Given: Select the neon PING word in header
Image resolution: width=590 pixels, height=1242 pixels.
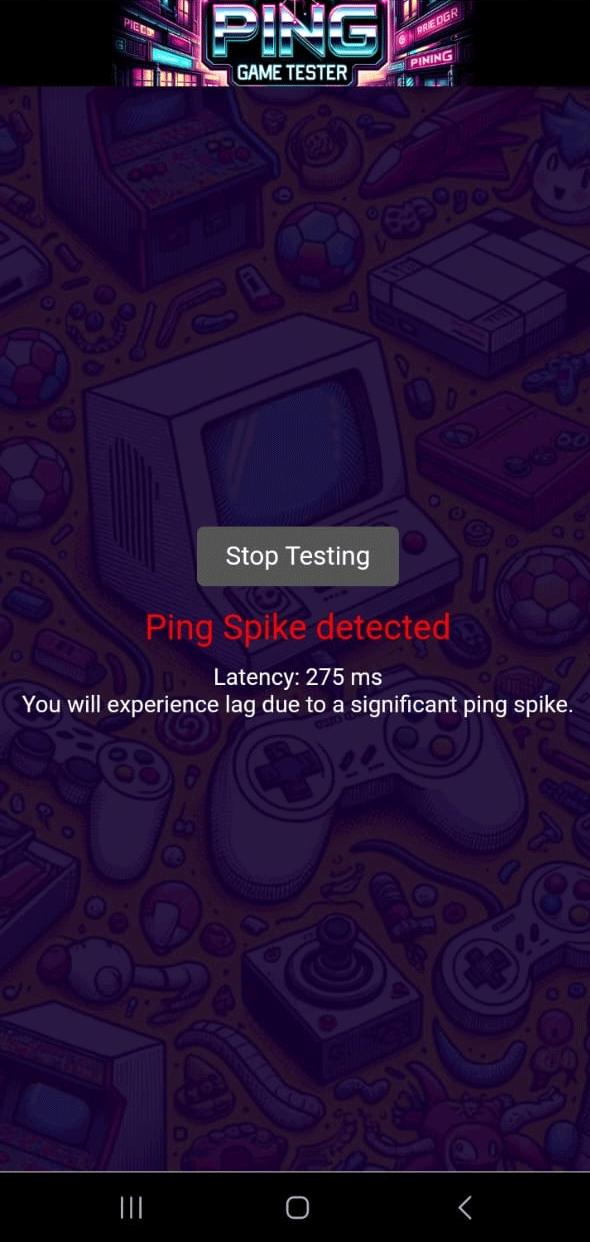Looking at the screenshot, I should [297, 30].
